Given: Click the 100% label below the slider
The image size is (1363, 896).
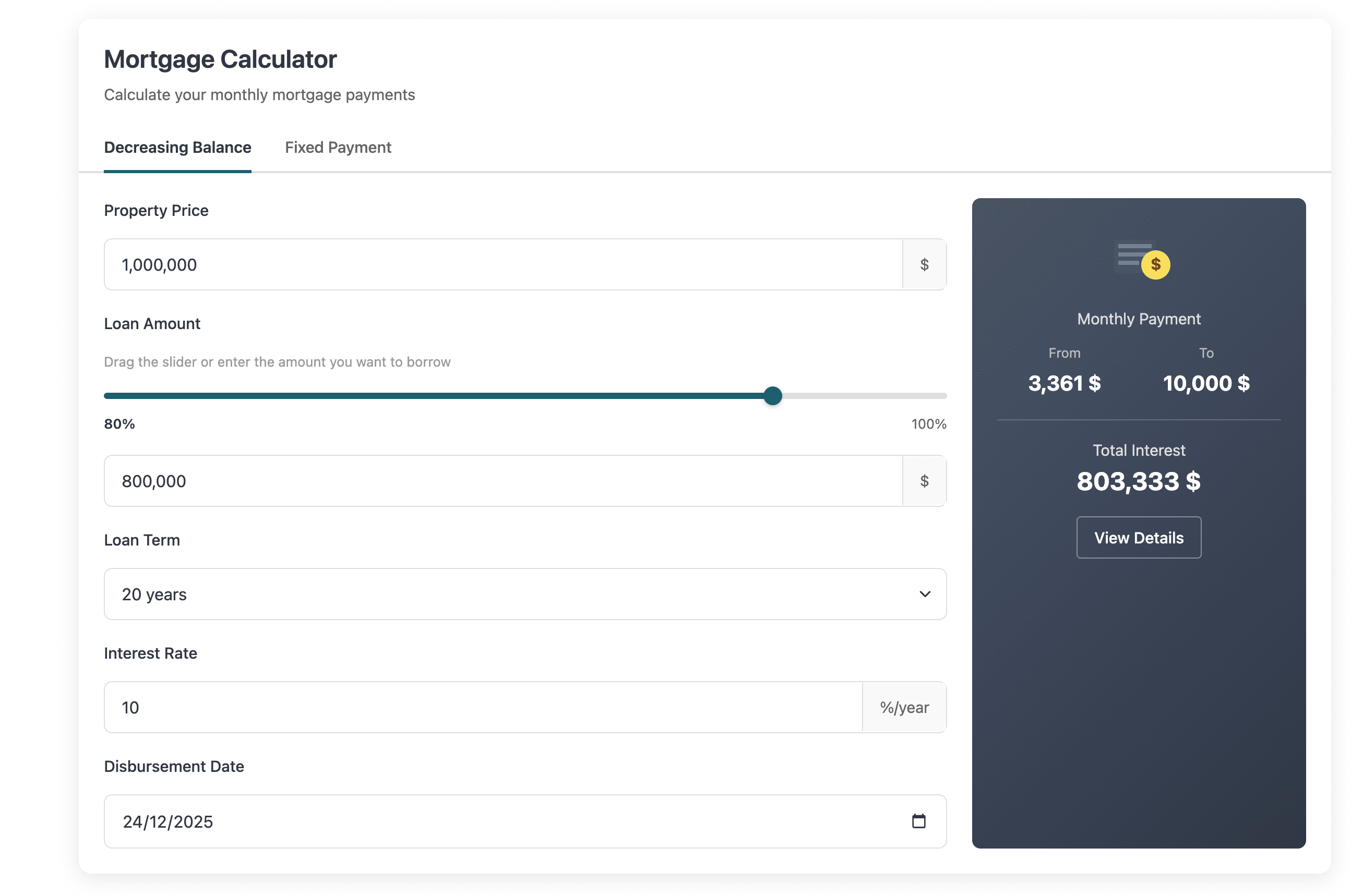Looking at the screenshot, I should click(x=928, y=423).
